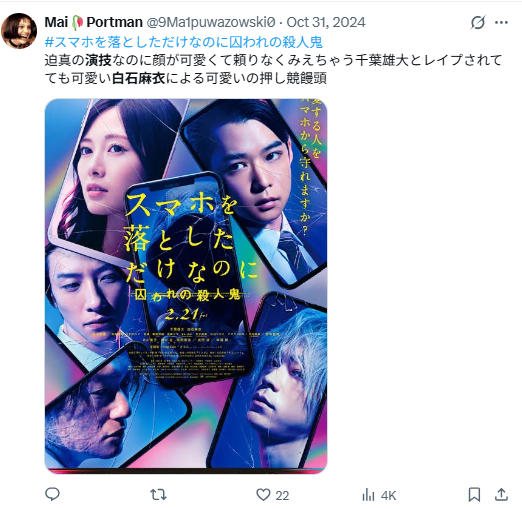Click the tulip emoji in the display name
The width and height of the screenshot is (522, 509).
click(77, 22)
